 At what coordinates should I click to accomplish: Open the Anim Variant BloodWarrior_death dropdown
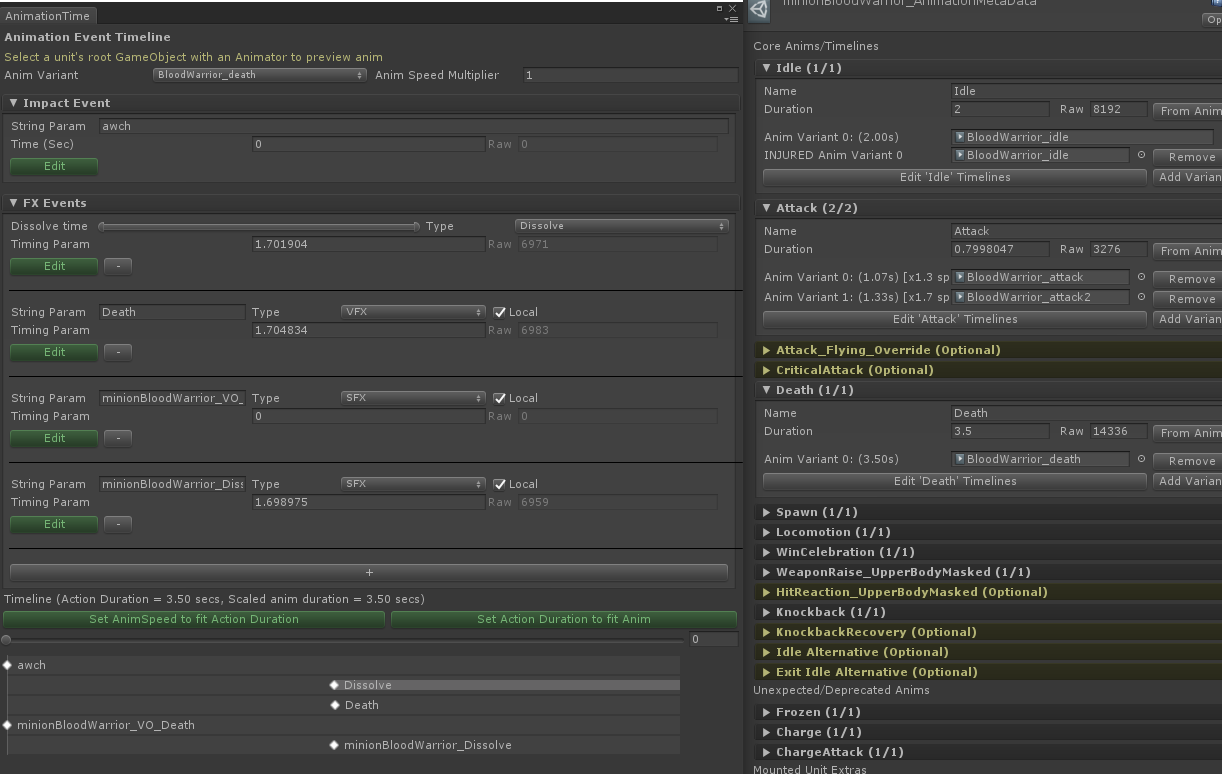pyautogui.click(x=260, y=75)
